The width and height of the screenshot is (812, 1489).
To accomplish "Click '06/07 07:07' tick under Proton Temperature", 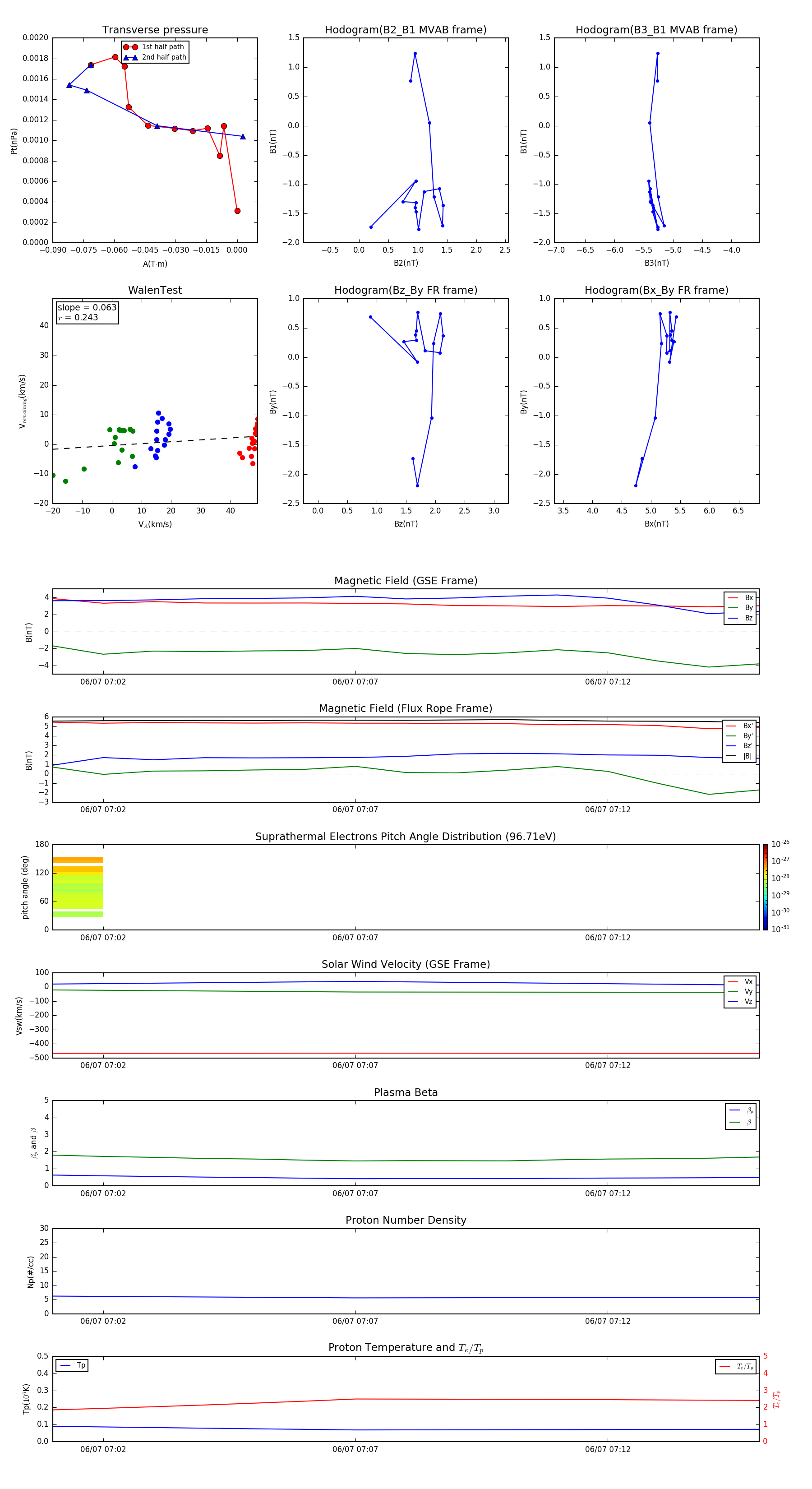I will pos(355,1449).
